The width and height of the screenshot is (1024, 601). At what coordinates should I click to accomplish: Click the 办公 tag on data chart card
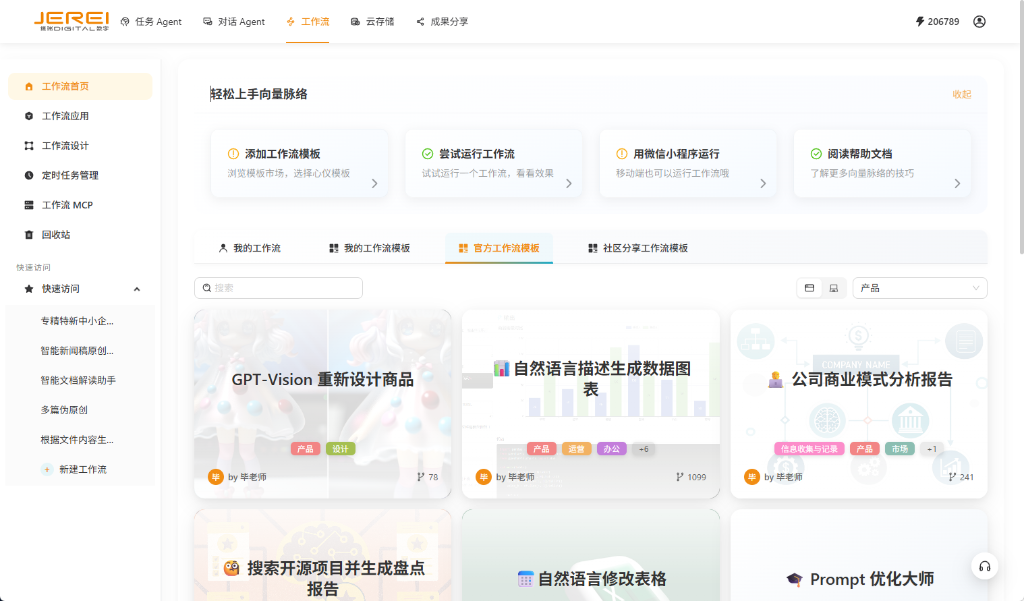click(x=611, y=449)
